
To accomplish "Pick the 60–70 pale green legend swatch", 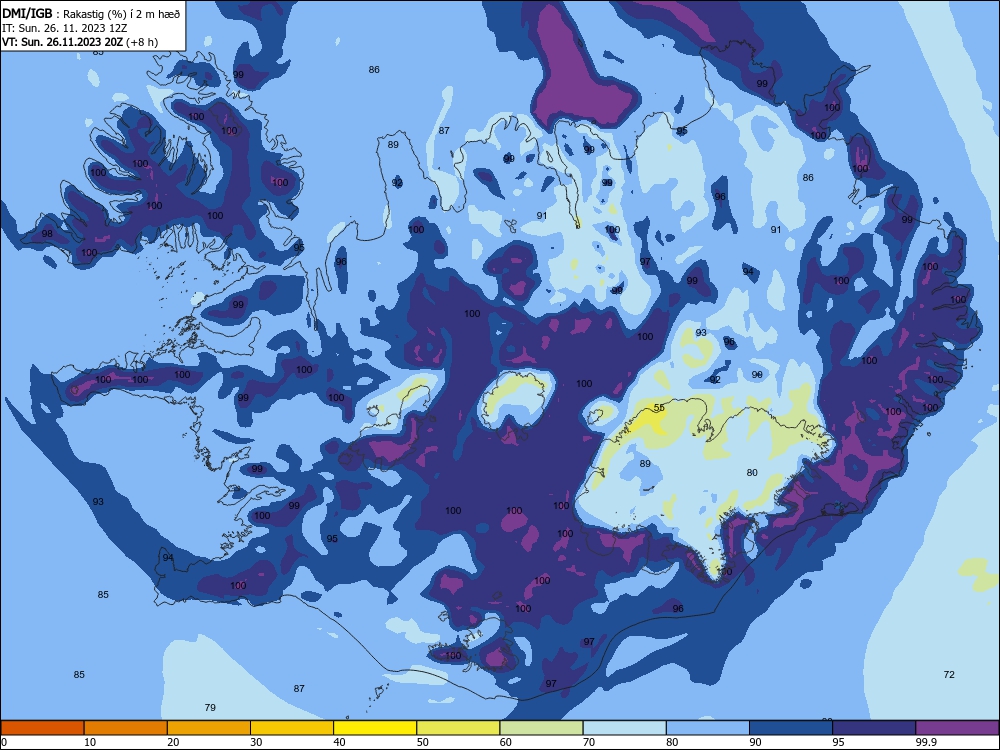I will pos(541,728).
